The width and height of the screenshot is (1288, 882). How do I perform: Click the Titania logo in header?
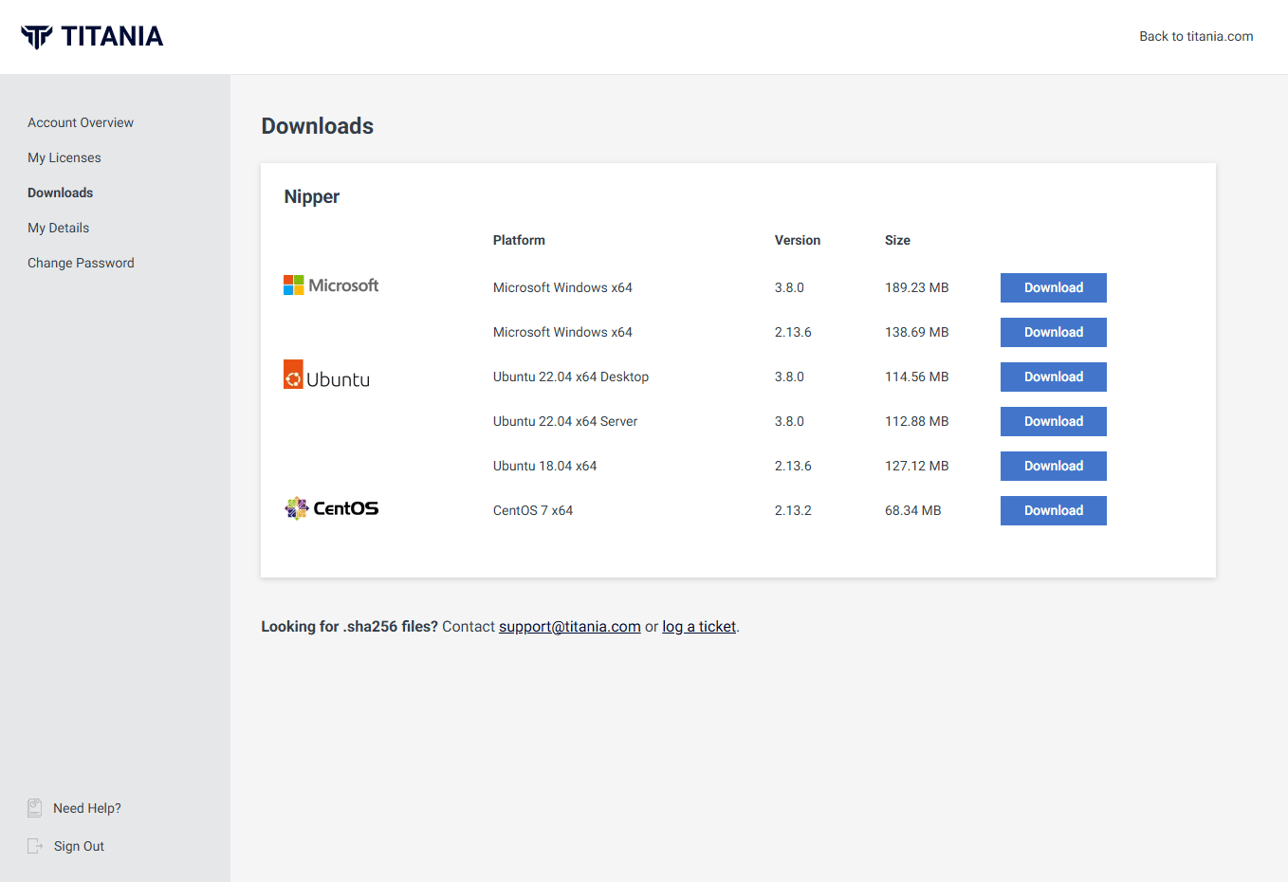point(92,37)
